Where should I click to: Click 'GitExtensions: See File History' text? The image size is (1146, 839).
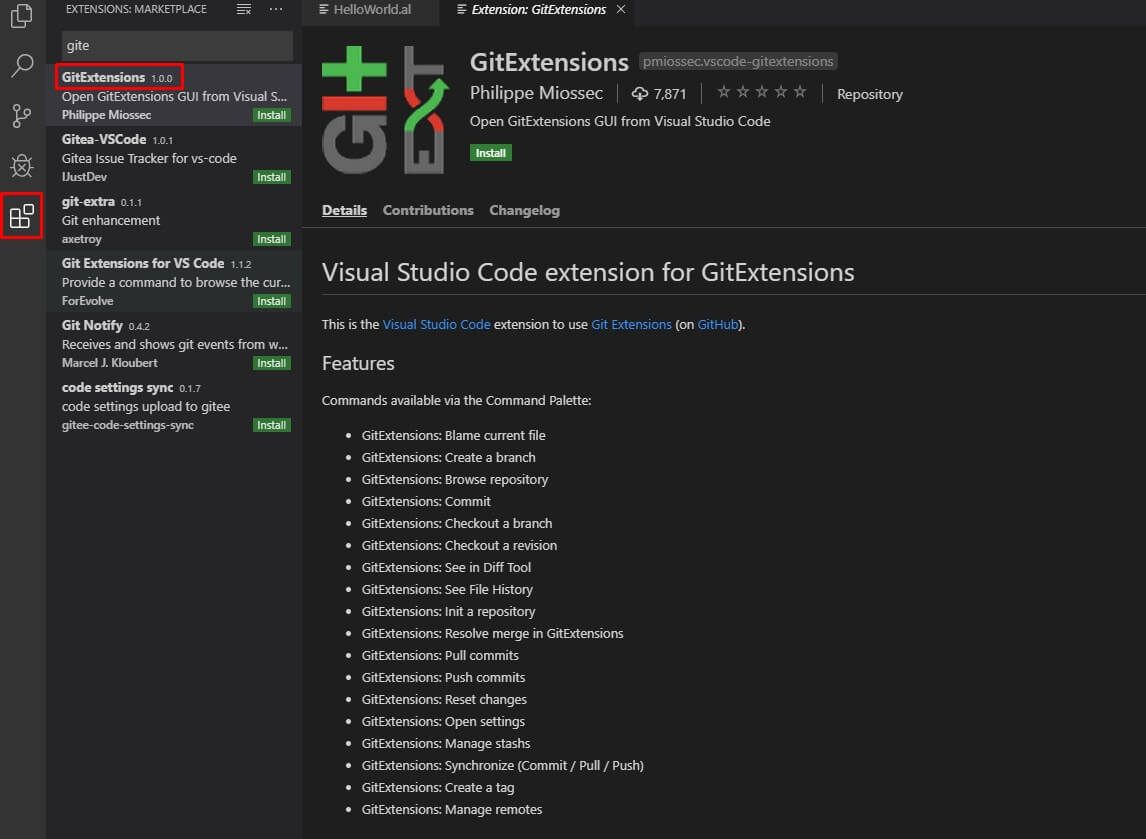pos(447,589)
